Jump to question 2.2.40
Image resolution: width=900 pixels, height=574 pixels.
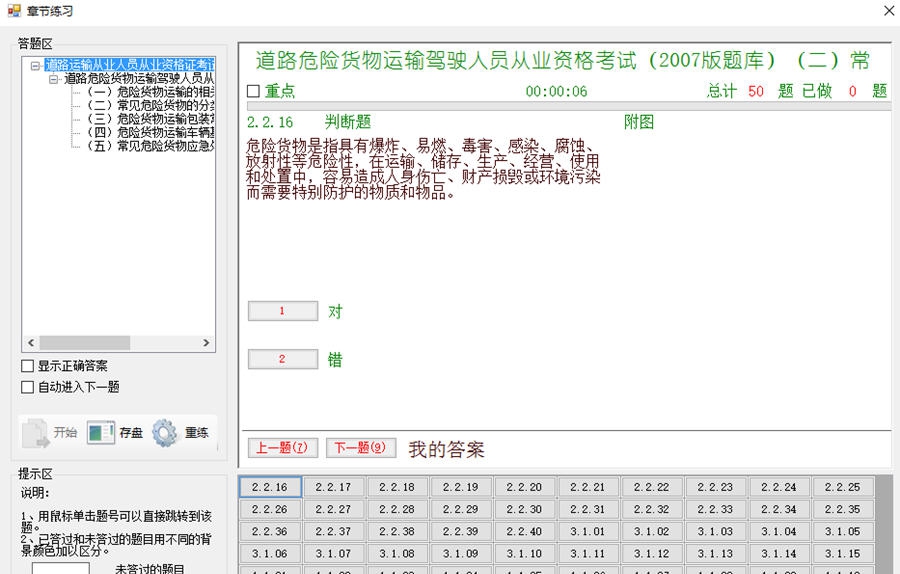click(x=525, y=532)
